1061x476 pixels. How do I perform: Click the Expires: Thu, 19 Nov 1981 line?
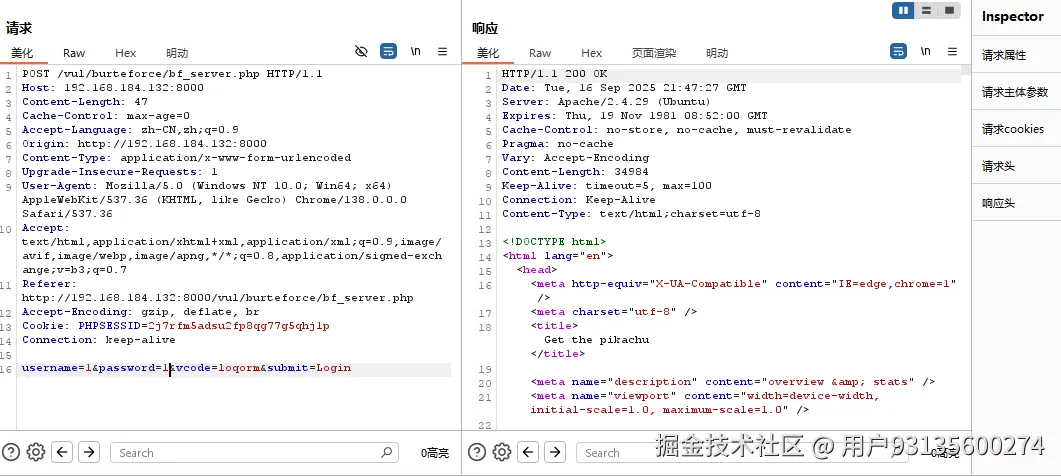[635, 116]
